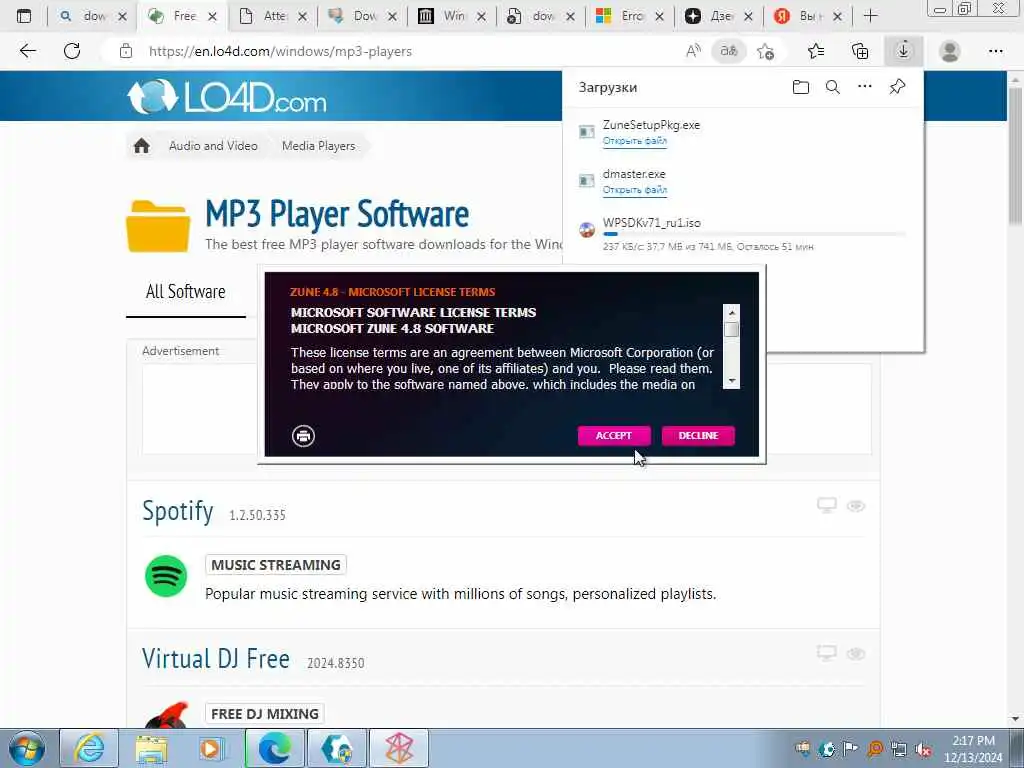Toggle the browser Downloads button
Viewport: 1024px width, 768px height.
coord(904,51)
